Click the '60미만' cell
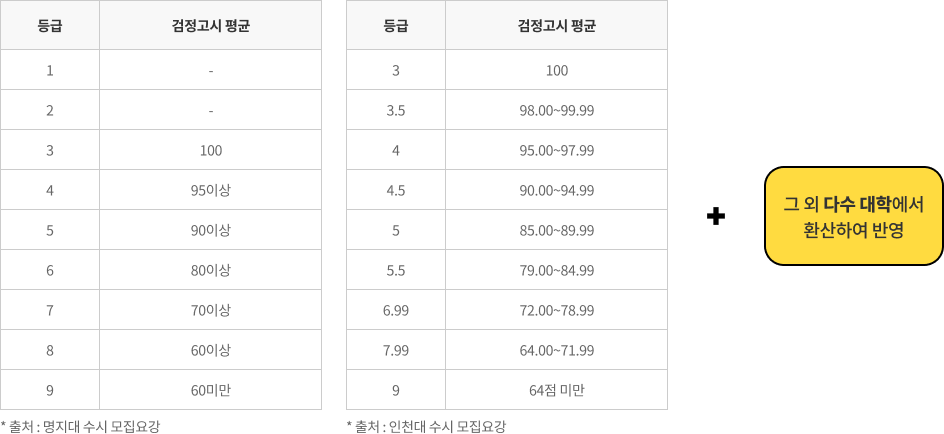Image resolution: width=944 pixels, height=434 pixels. pos(211,390)
